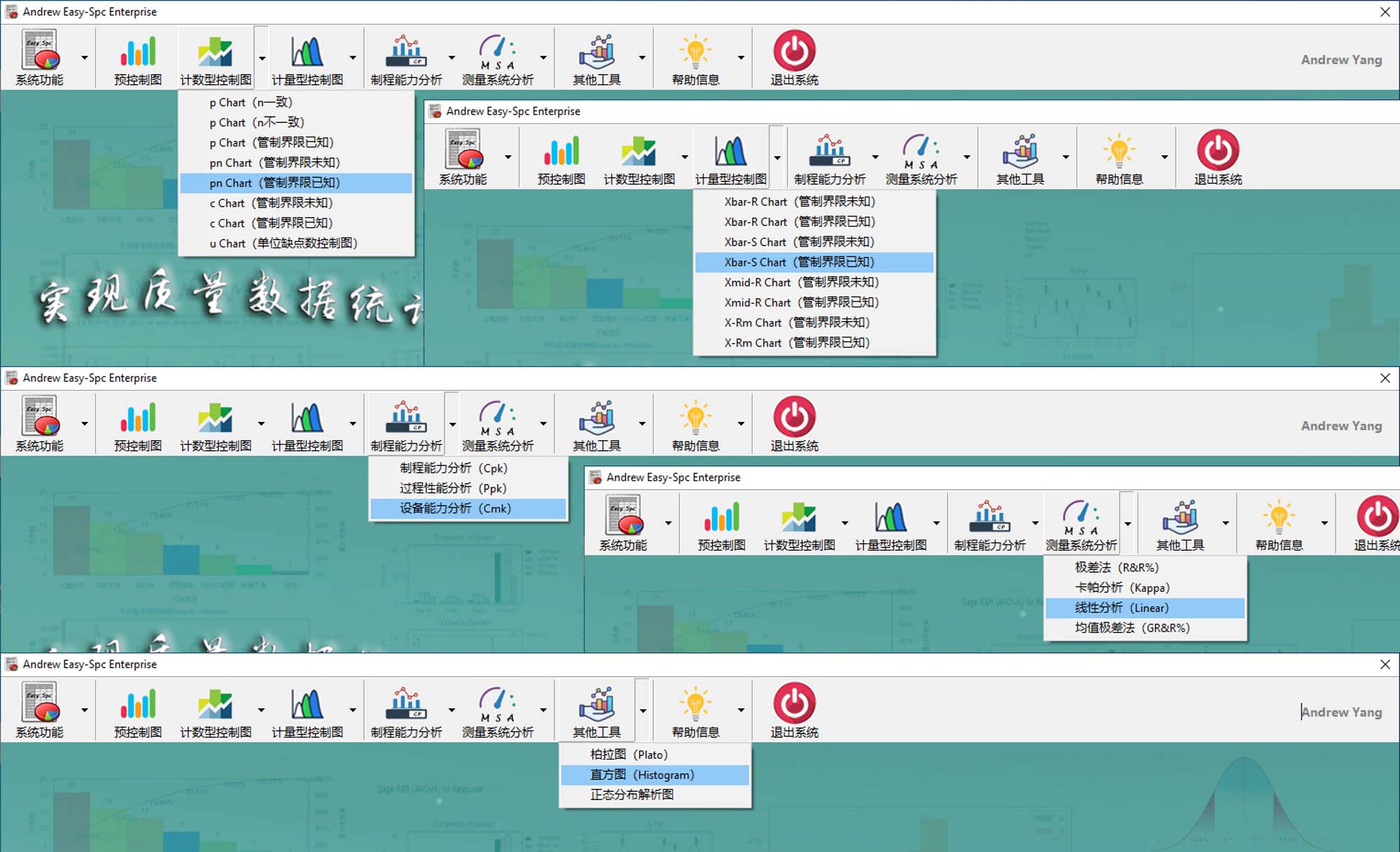Click 帮助信息 lightbulb icon in top toolbar
The height and width of the screenshot is (852, 1400).
[x=695, y=51]
